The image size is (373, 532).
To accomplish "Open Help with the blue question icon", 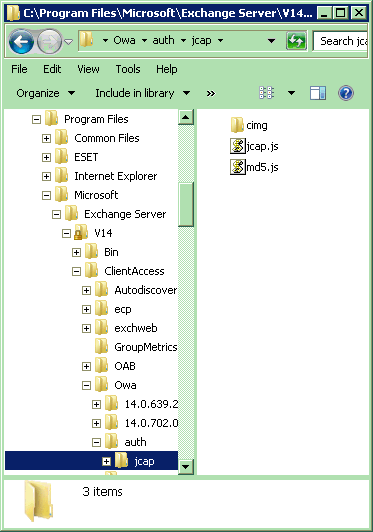I will (x=346, y=93).
